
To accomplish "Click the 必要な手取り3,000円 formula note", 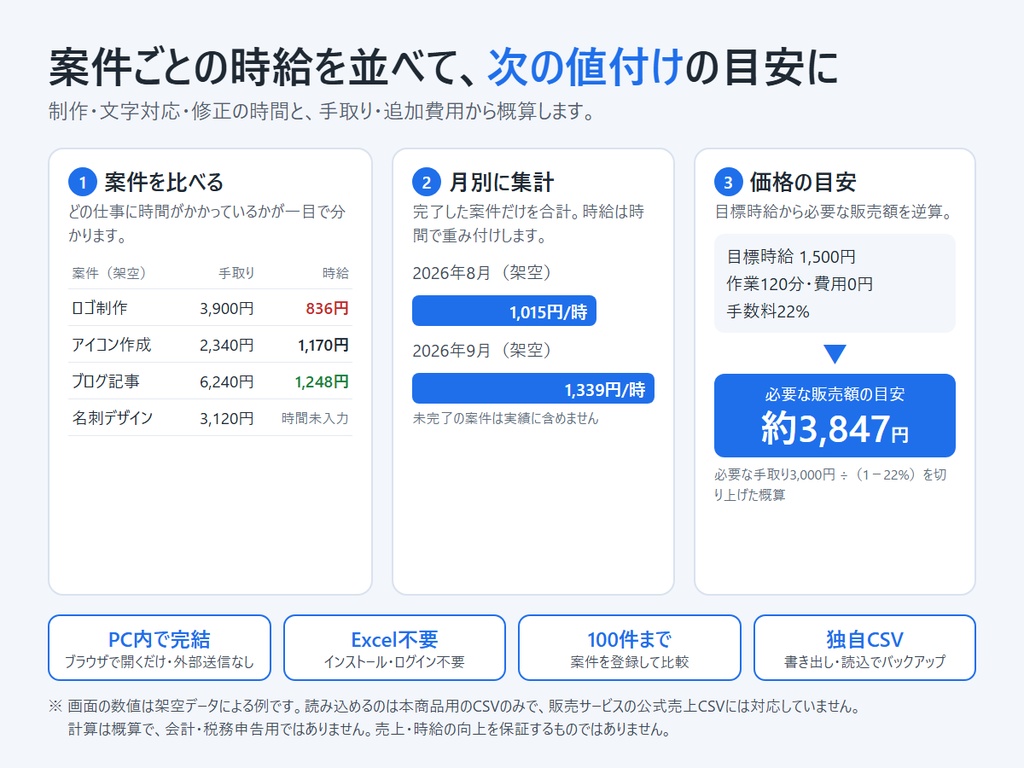I will coord(830,485).
